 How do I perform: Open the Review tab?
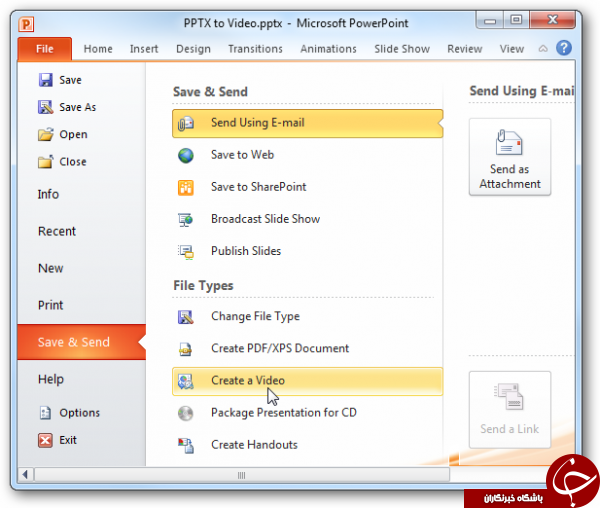pos(465,49)
